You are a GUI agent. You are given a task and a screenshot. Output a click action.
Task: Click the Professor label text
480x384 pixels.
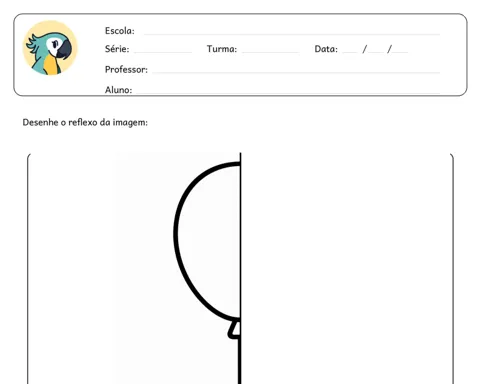click(126, 69)
